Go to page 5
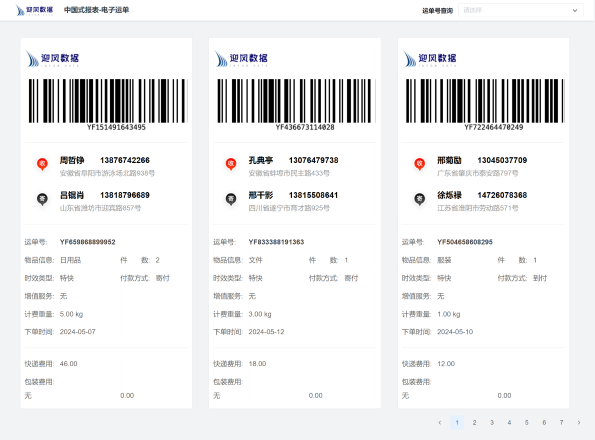This screenshot has height=440, width=595. coord(527,423)
